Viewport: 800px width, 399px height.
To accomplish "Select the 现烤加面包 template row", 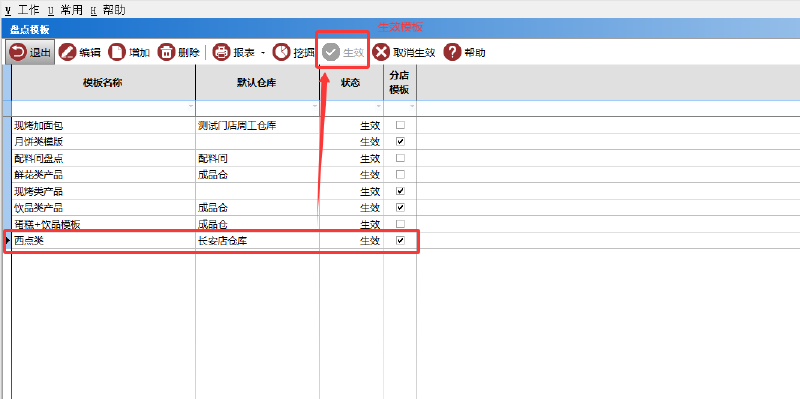I will click(214, 125).
